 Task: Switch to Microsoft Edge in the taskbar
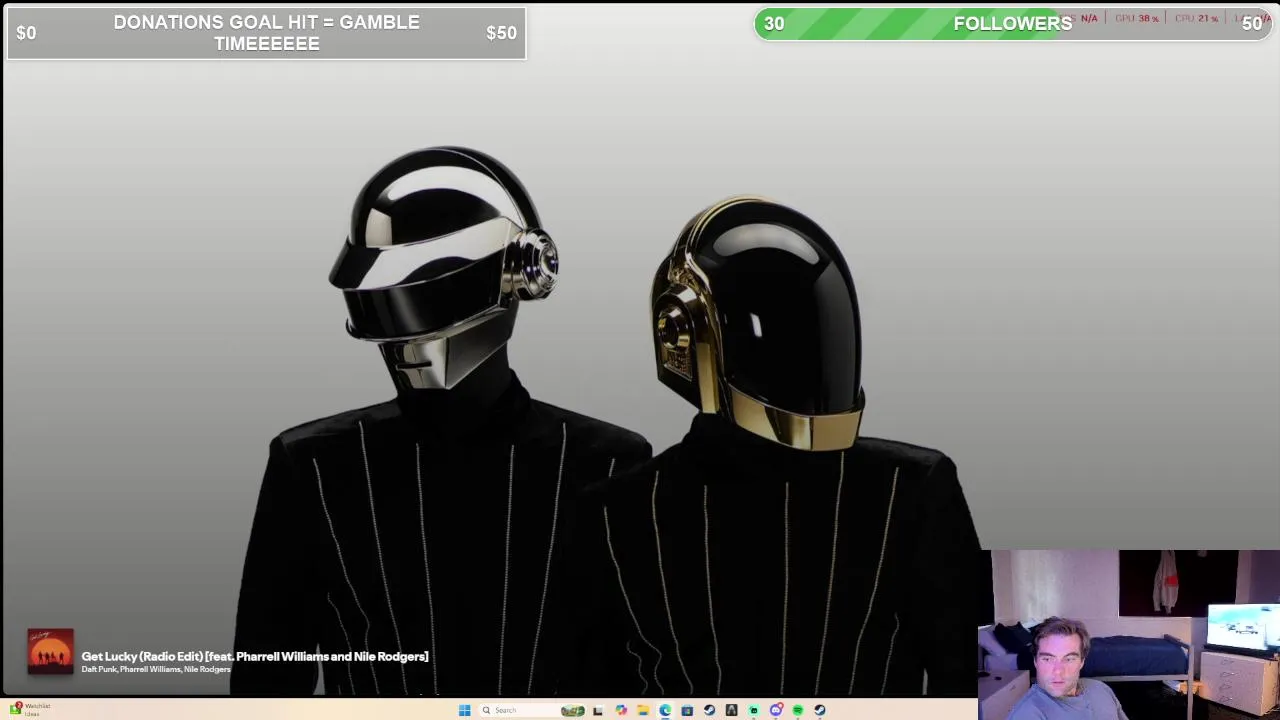click(665, 710)
